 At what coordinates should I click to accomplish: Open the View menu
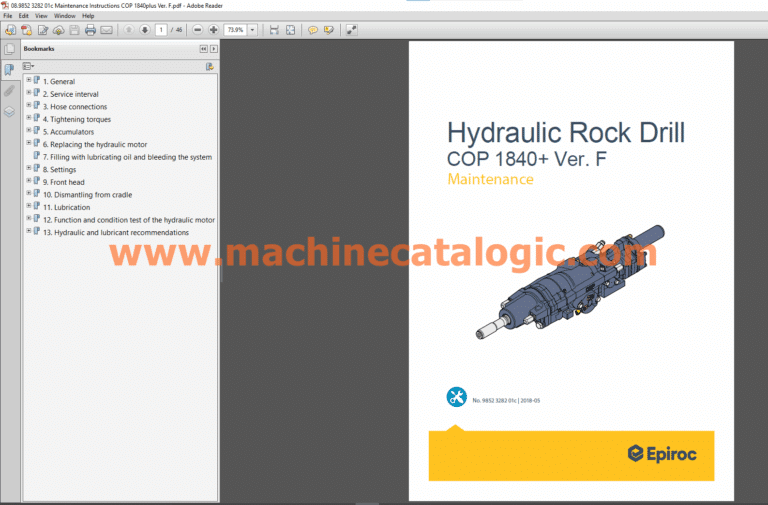pyautogui.click(x=41, y=16)
